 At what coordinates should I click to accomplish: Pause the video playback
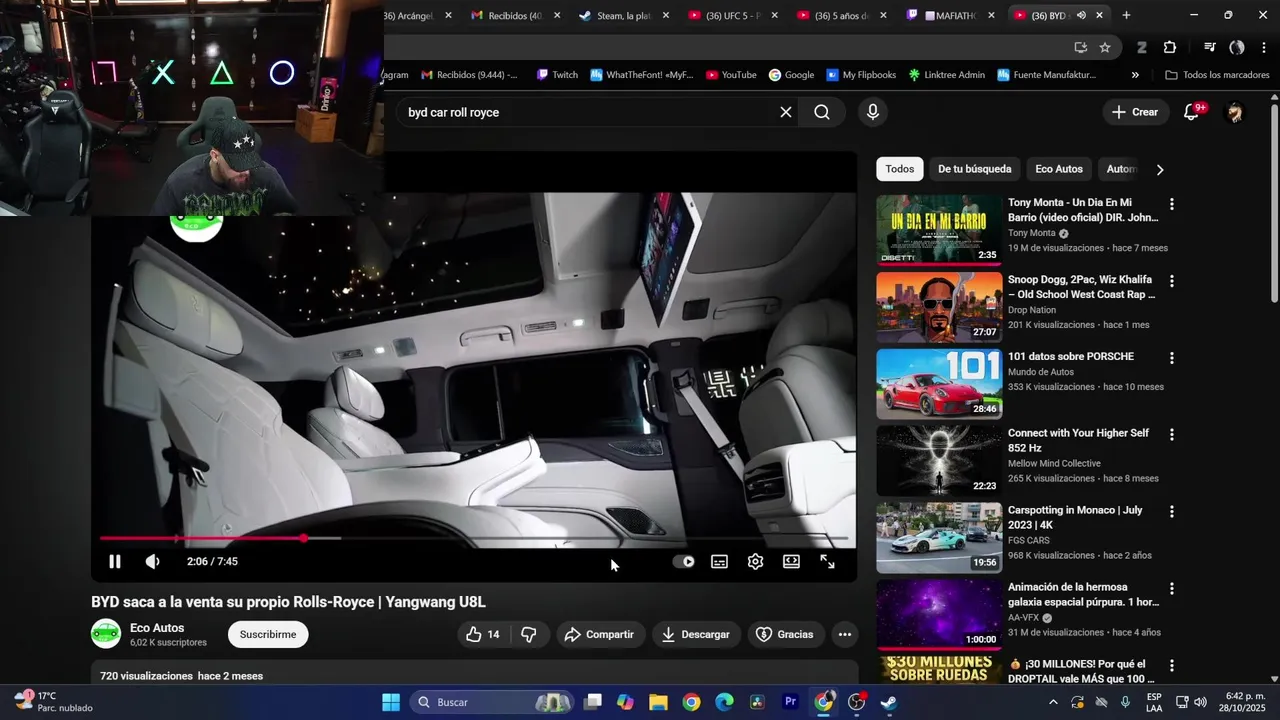115,562
